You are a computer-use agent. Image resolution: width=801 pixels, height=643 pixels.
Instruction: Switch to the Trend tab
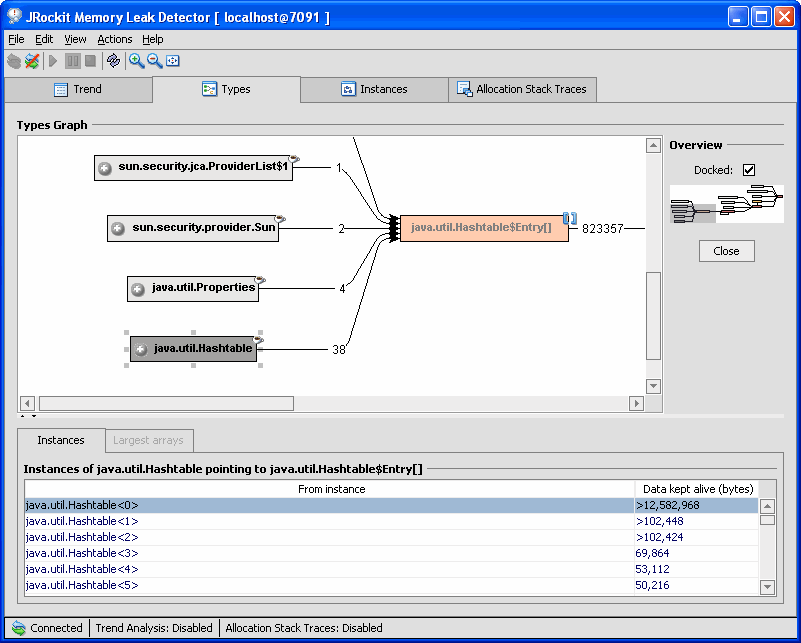[x=78, y=89]
